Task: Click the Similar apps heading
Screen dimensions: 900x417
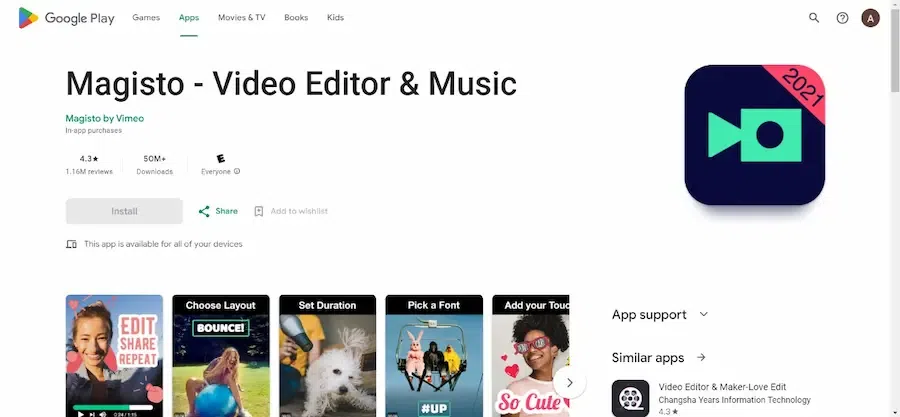Action: (x=648, y=357)
